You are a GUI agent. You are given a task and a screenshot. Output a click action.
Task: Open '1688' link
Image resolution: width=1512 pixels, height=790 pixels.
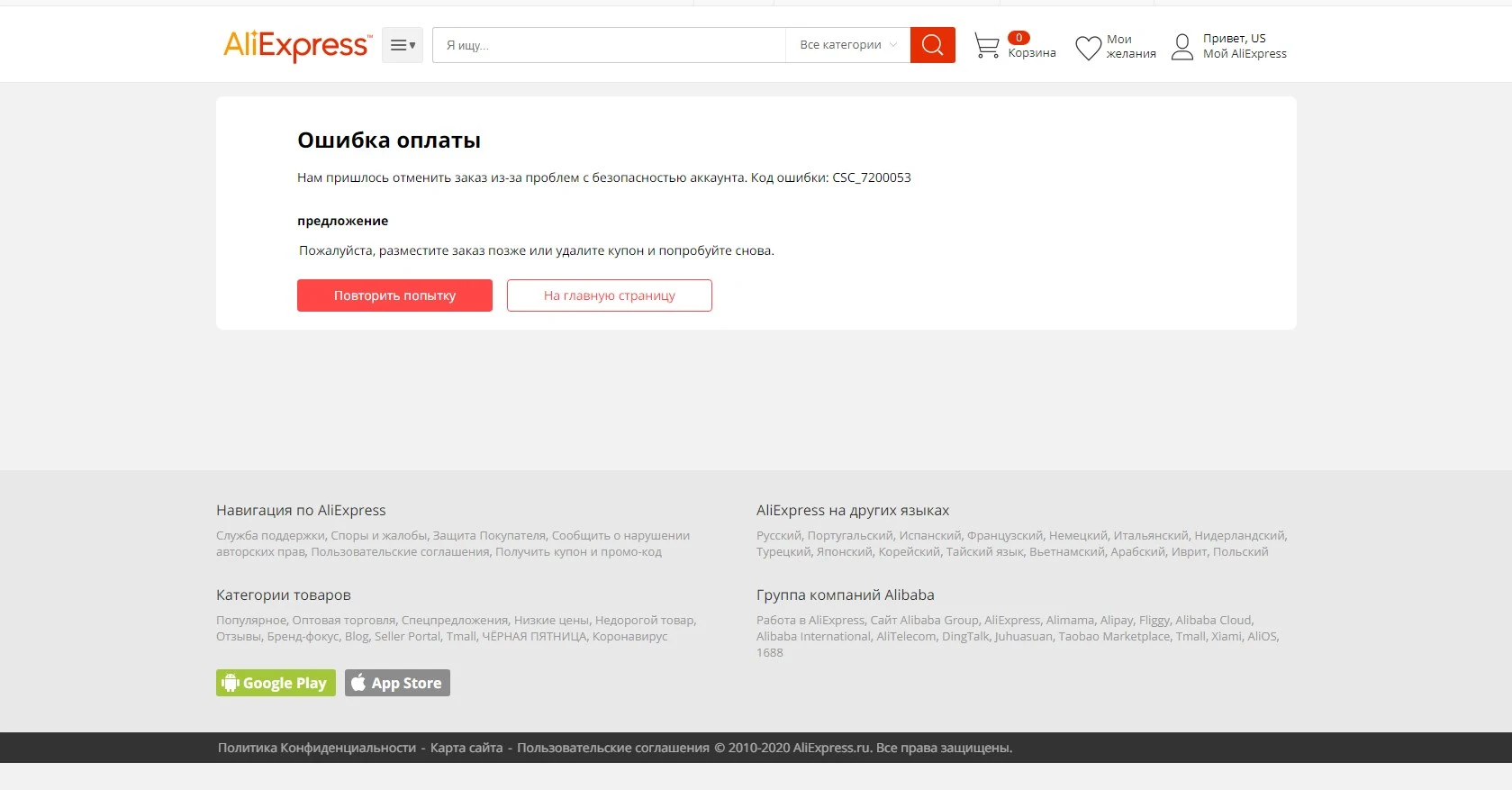pos(770,653)
